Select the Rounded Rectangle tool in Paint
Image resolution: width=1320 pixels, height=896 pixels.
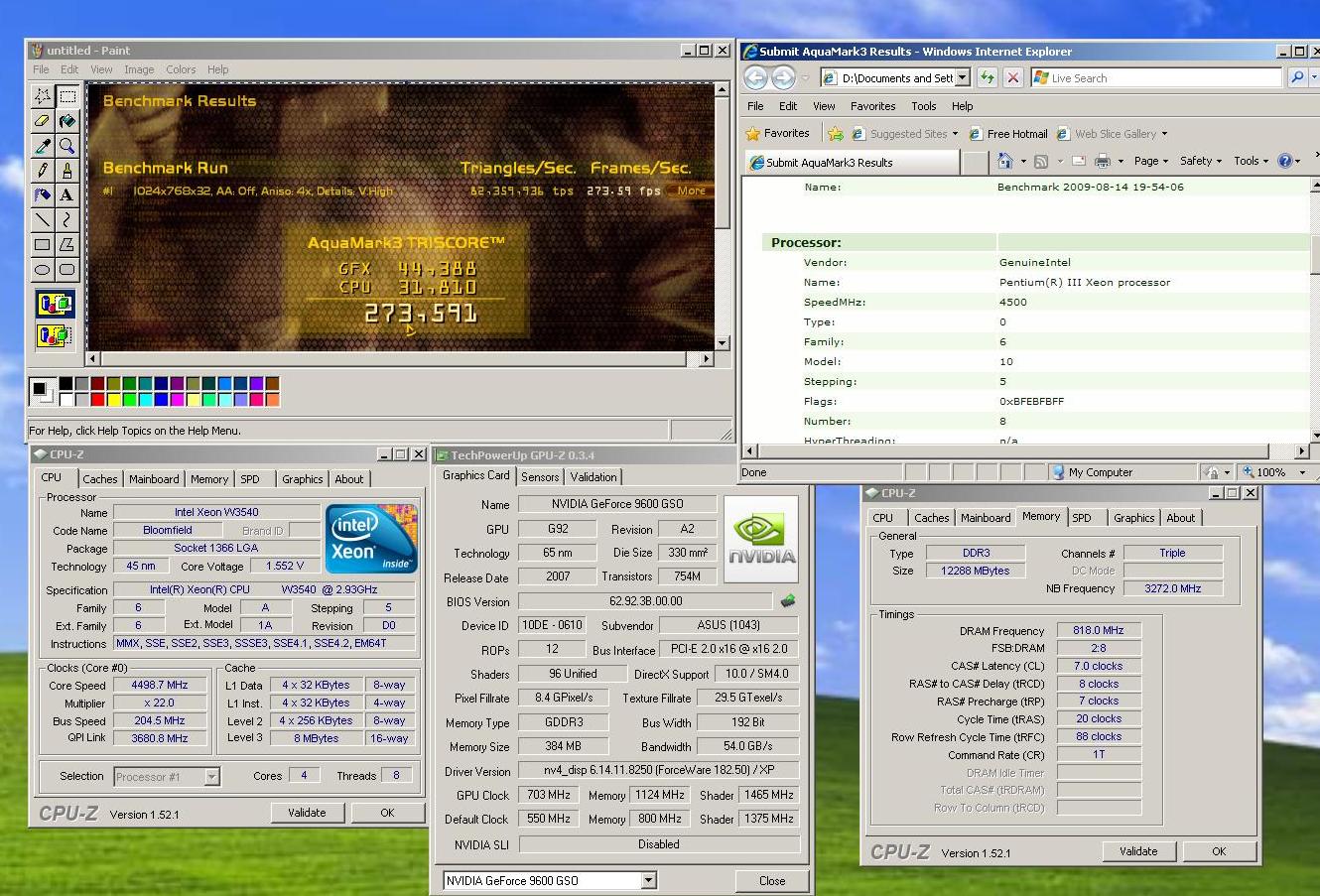[x=67, y=270]
